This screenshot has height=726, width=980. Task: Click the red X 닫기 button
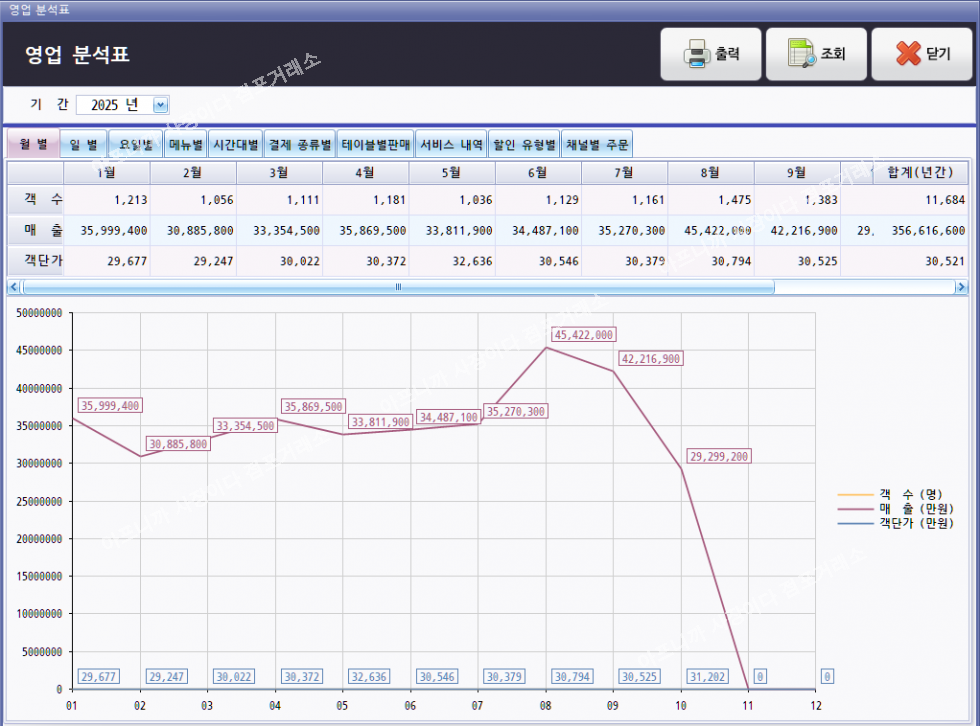click(x=921, y=54)
